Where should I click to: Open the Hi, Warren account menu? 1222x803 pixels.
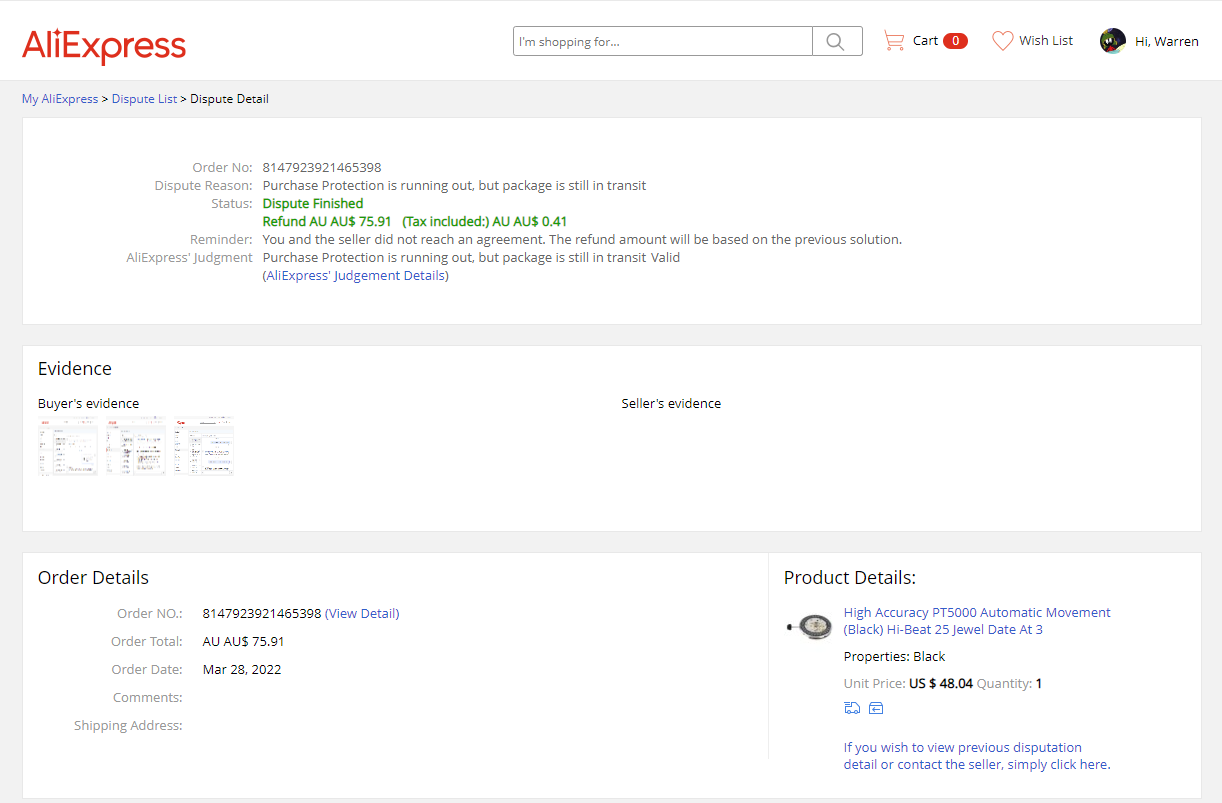point(1166,41)
